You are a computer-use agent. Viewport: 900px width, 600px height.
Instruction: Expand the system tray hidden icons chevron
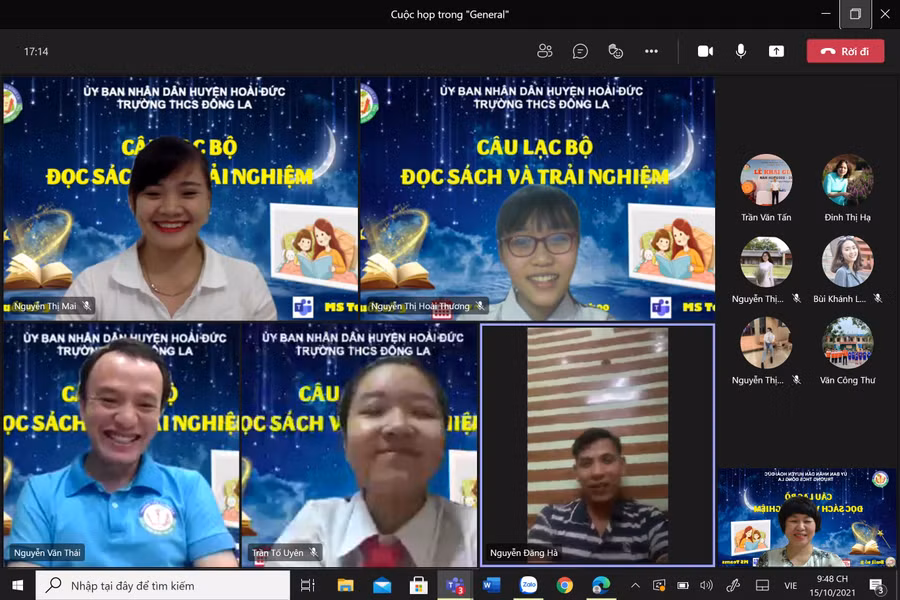[634, 585]
